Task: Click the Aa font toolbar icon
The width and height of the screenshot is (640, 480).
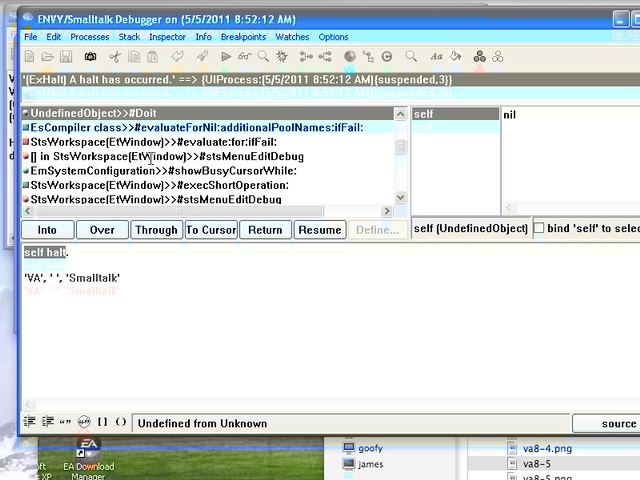Action: [x=436, y=56]
